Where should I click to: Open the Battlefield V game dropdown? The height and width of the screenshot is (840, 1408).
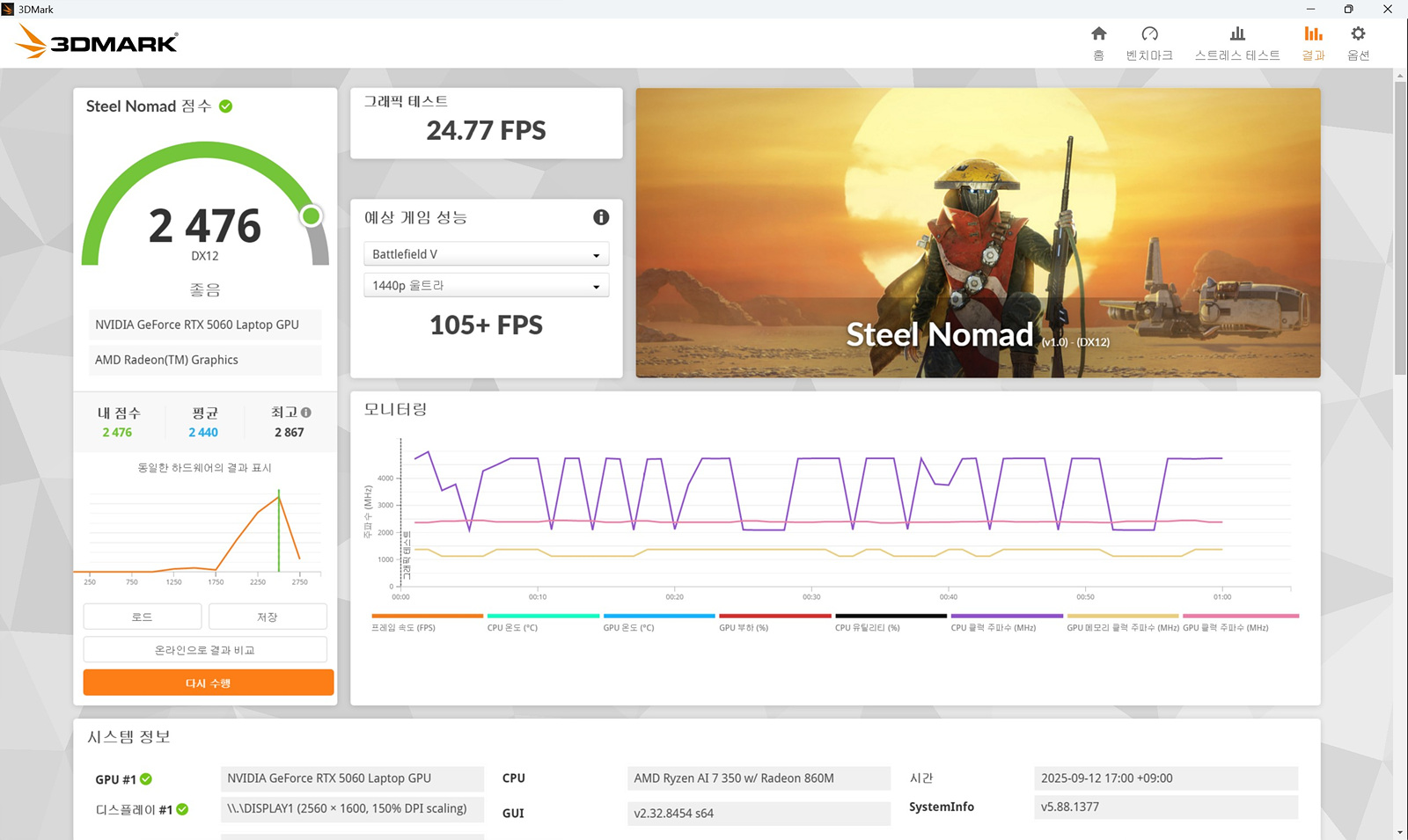(486, 254)
